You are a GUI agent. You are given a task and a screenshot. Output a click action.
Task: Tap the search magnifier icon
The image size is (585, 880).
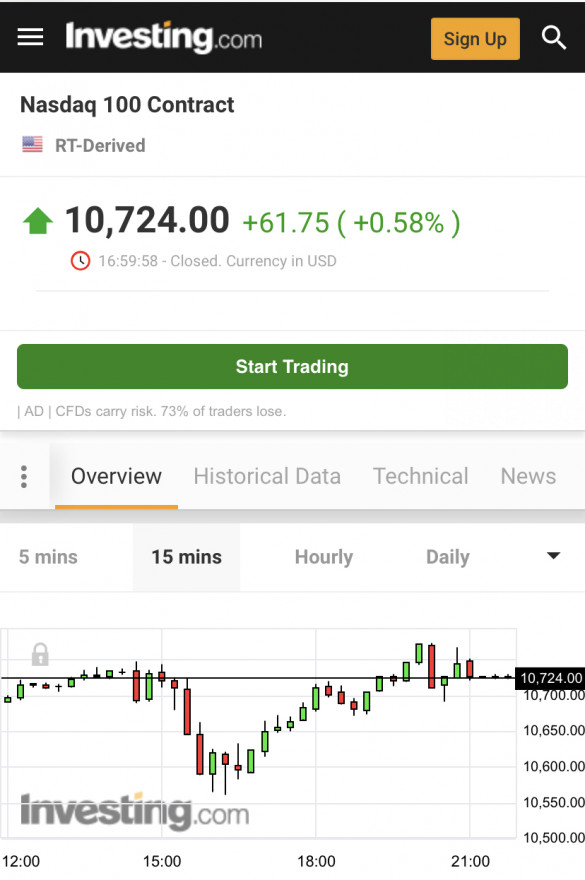554,38
